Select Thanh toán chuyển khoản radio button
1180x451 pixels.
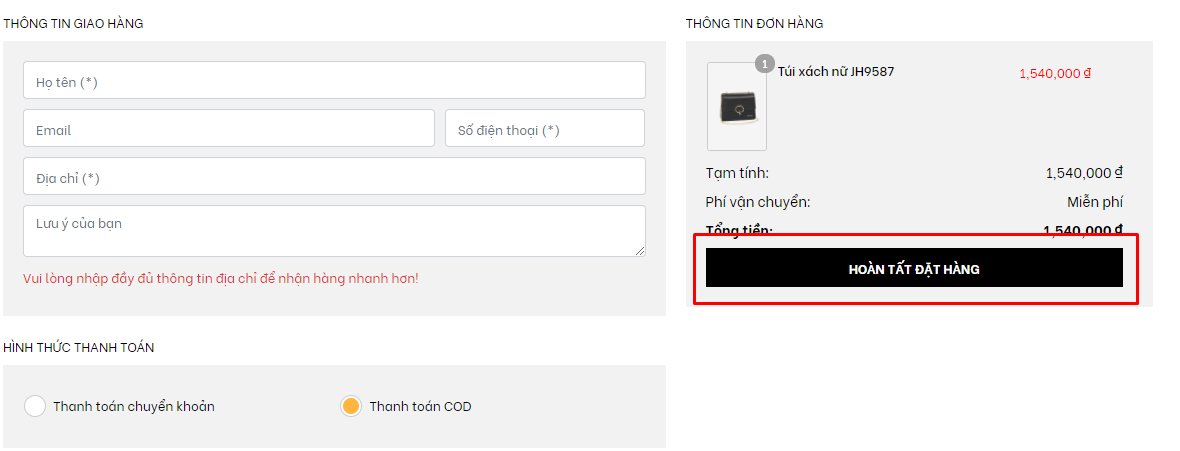[x=35, y=406]
